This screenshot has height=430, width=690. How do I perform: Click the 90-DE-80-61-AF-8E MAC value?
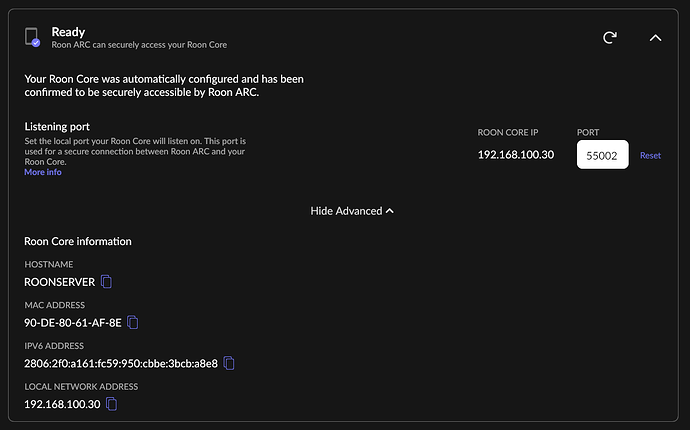tap(73, 323)
